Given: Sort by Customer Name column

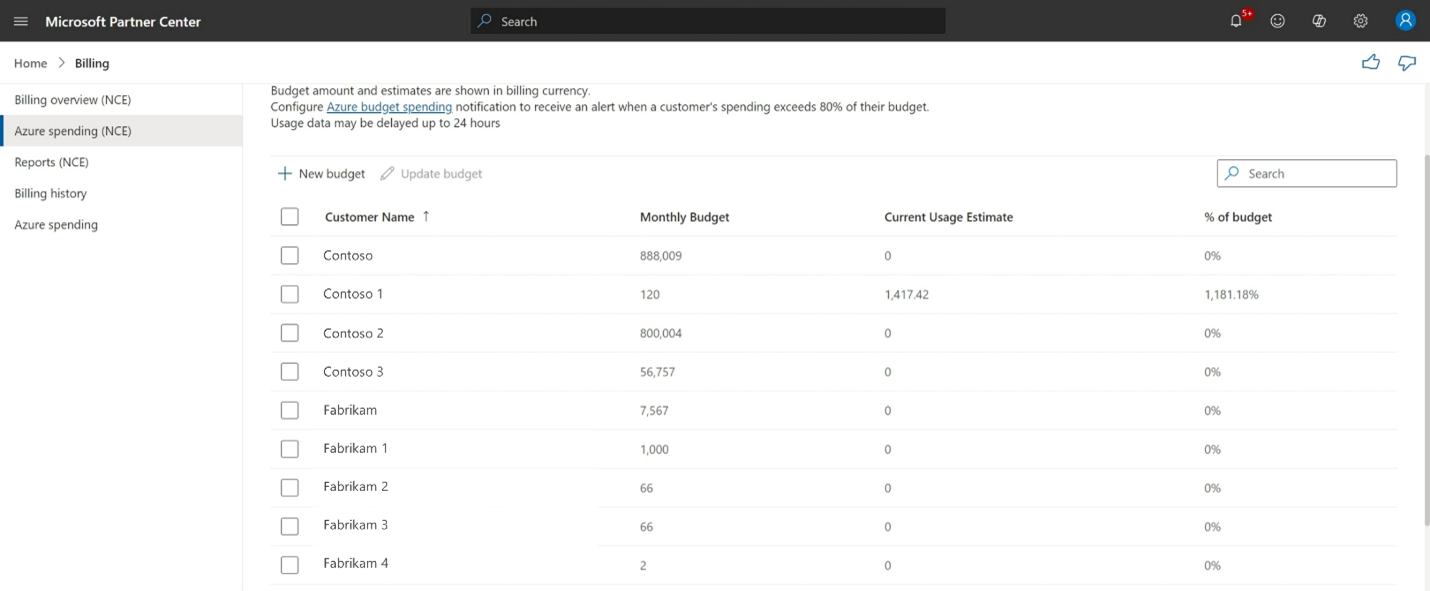Looking at the screenshot, I should [x=369, y=217].
